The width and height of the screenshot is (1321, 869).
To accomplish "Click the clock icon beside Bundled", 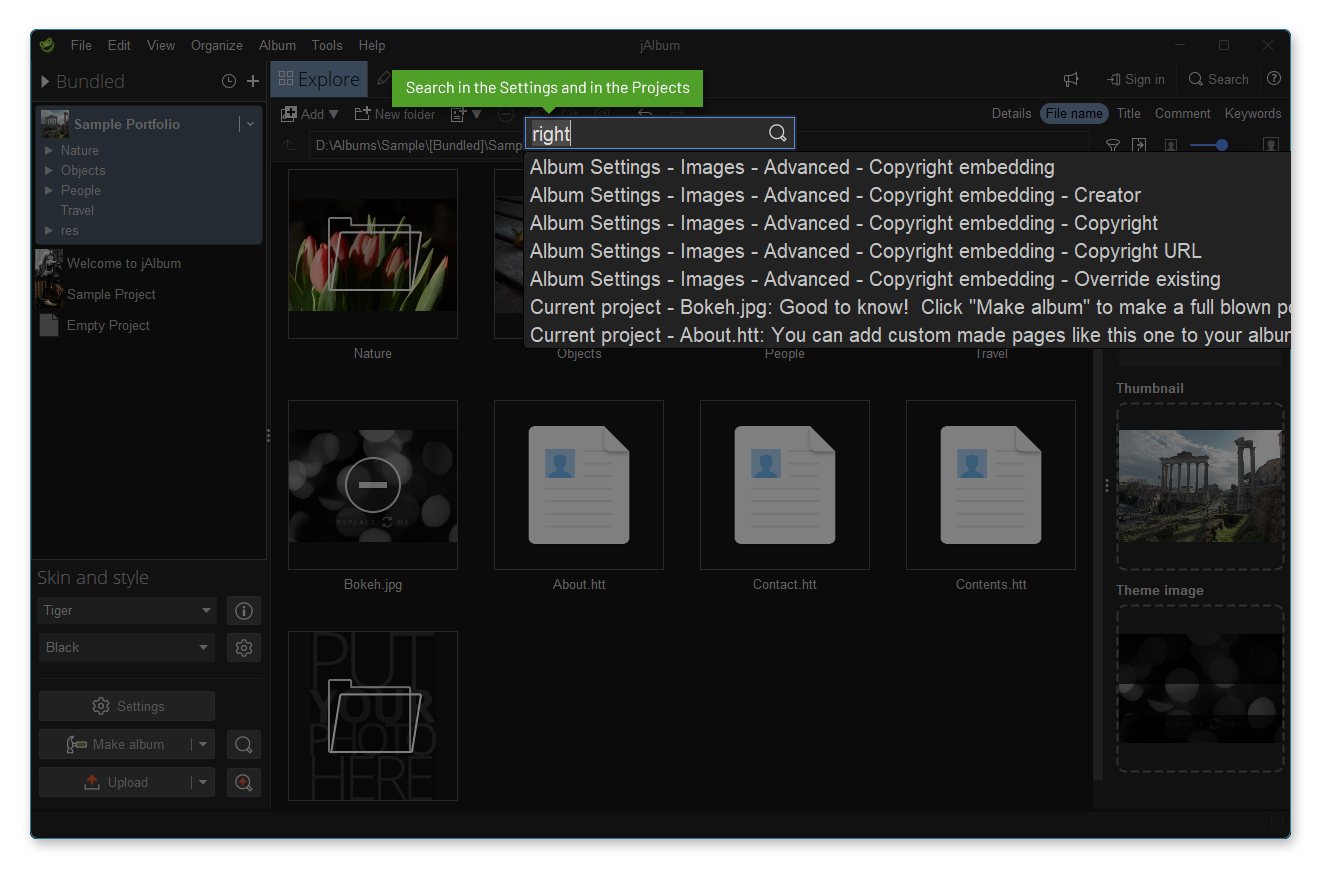I will (x=228, y=80).
